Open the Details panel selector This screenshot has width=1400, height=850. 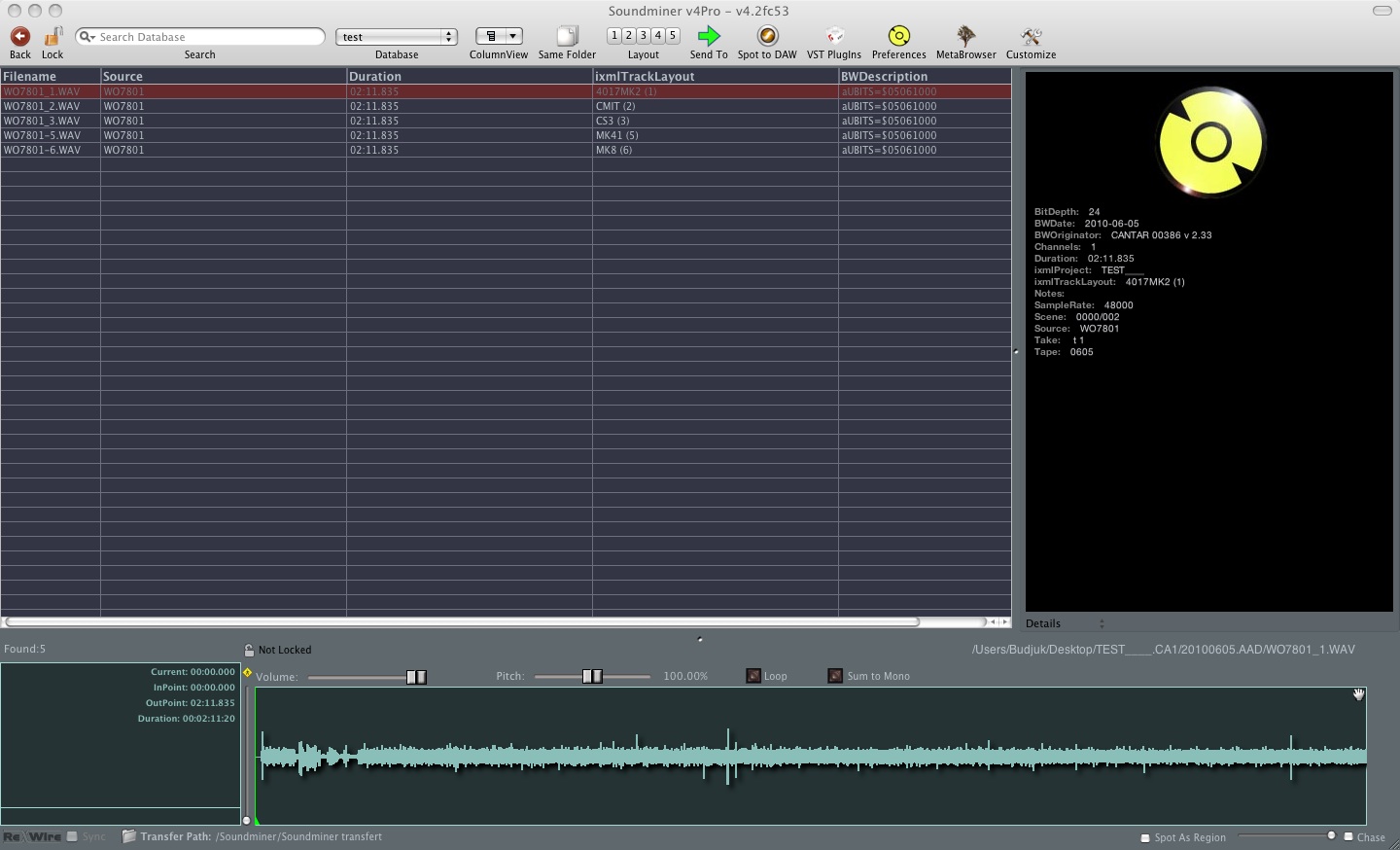[1066, 623]
